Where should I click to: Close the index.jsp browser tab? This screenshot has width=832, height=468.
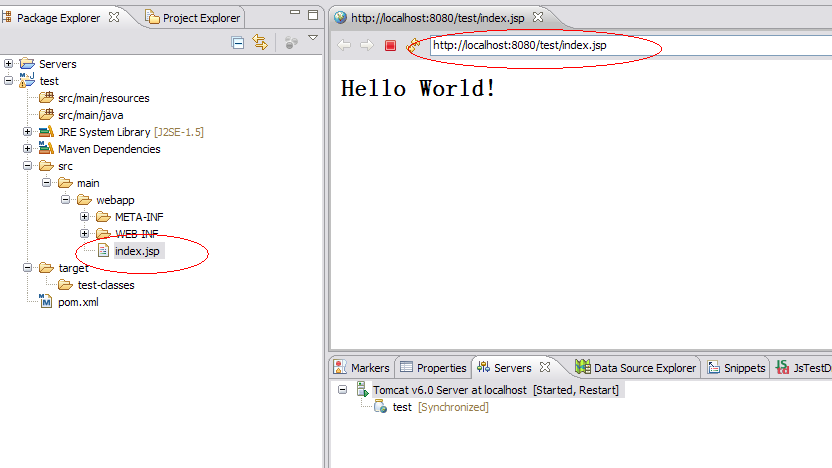tap(538, 17)
